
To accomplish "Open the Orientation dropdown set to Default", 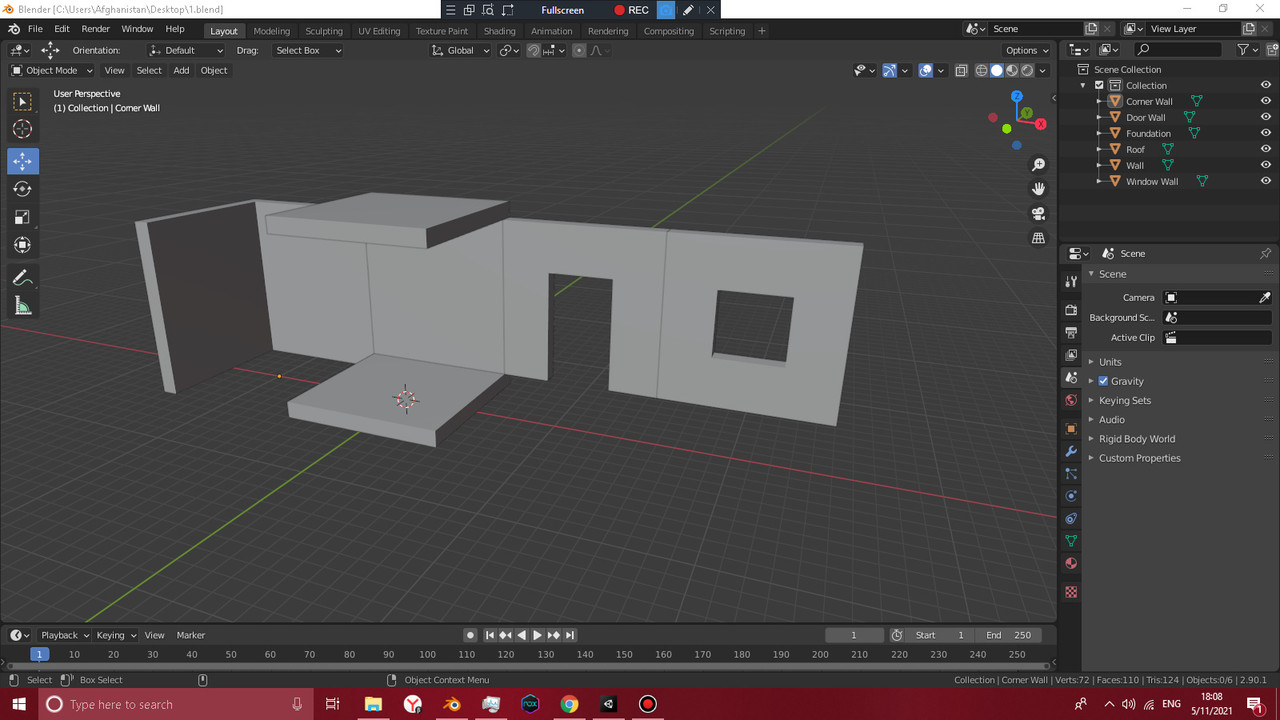I will tap(185, 50).
